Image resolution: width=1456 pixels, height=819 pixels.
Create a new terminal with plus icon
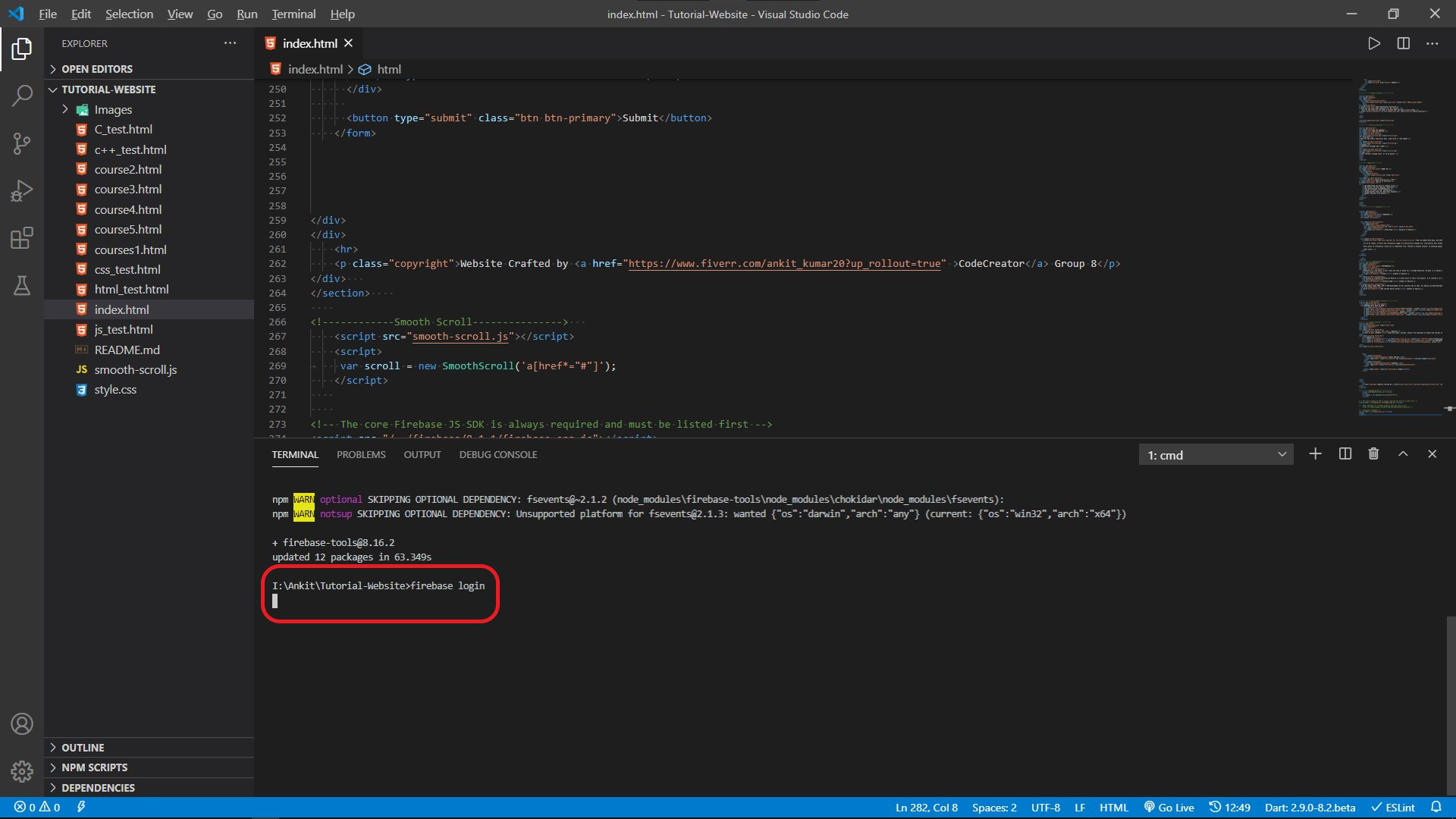(x=1316, y=453)
